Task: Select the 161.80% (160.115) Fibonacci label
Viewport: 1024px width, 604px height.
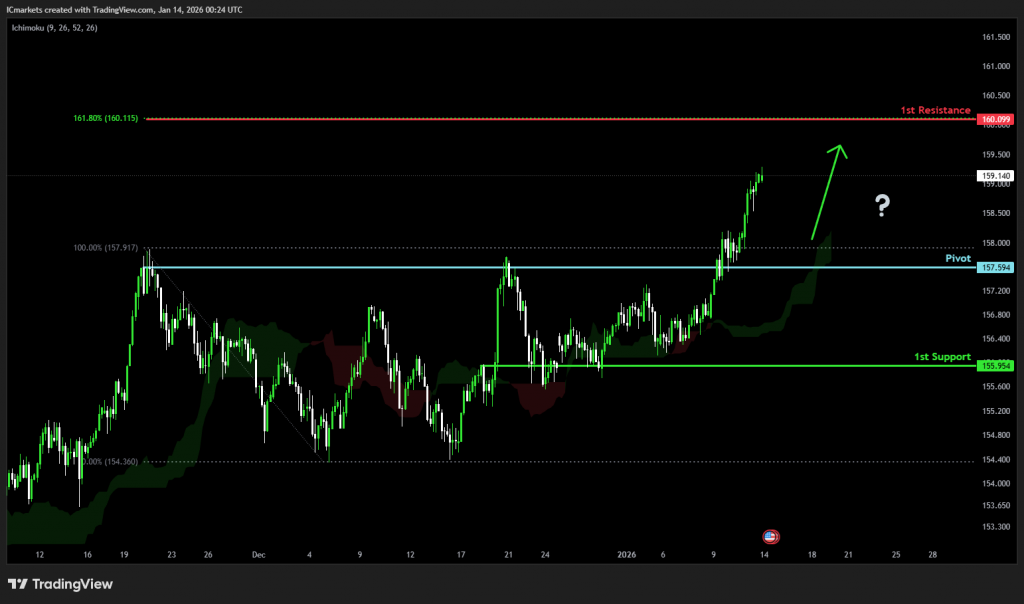Action: 108,119
